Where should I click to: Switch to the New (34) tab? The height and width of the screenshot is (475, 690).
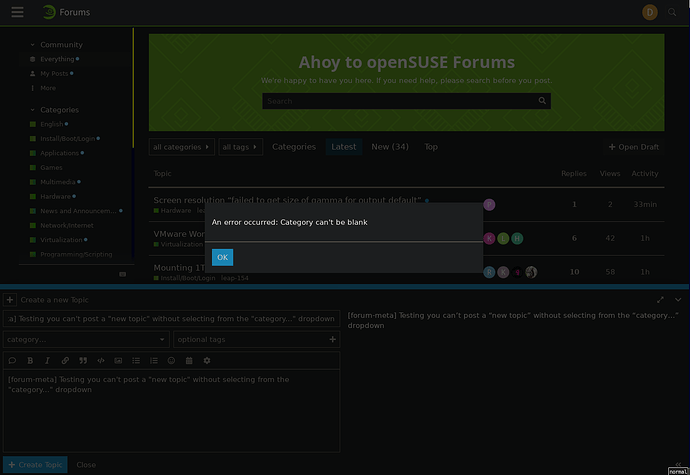tap(390, 147)
